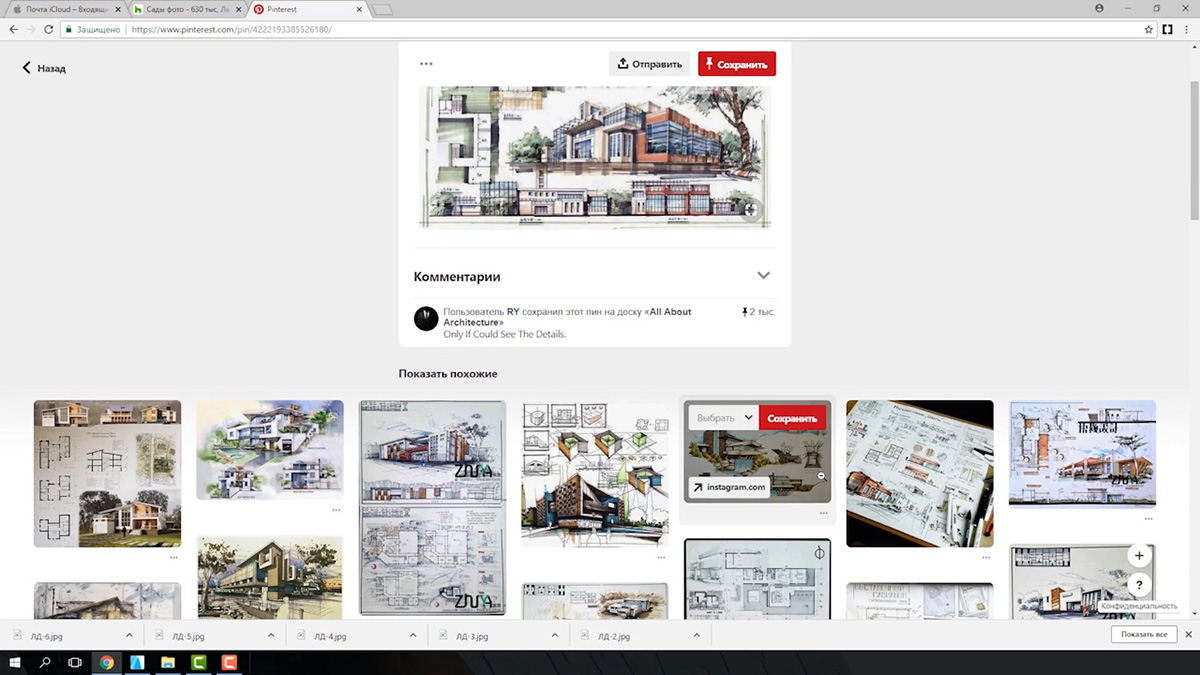Save the main pin with top Сохранить

[737, 64]
